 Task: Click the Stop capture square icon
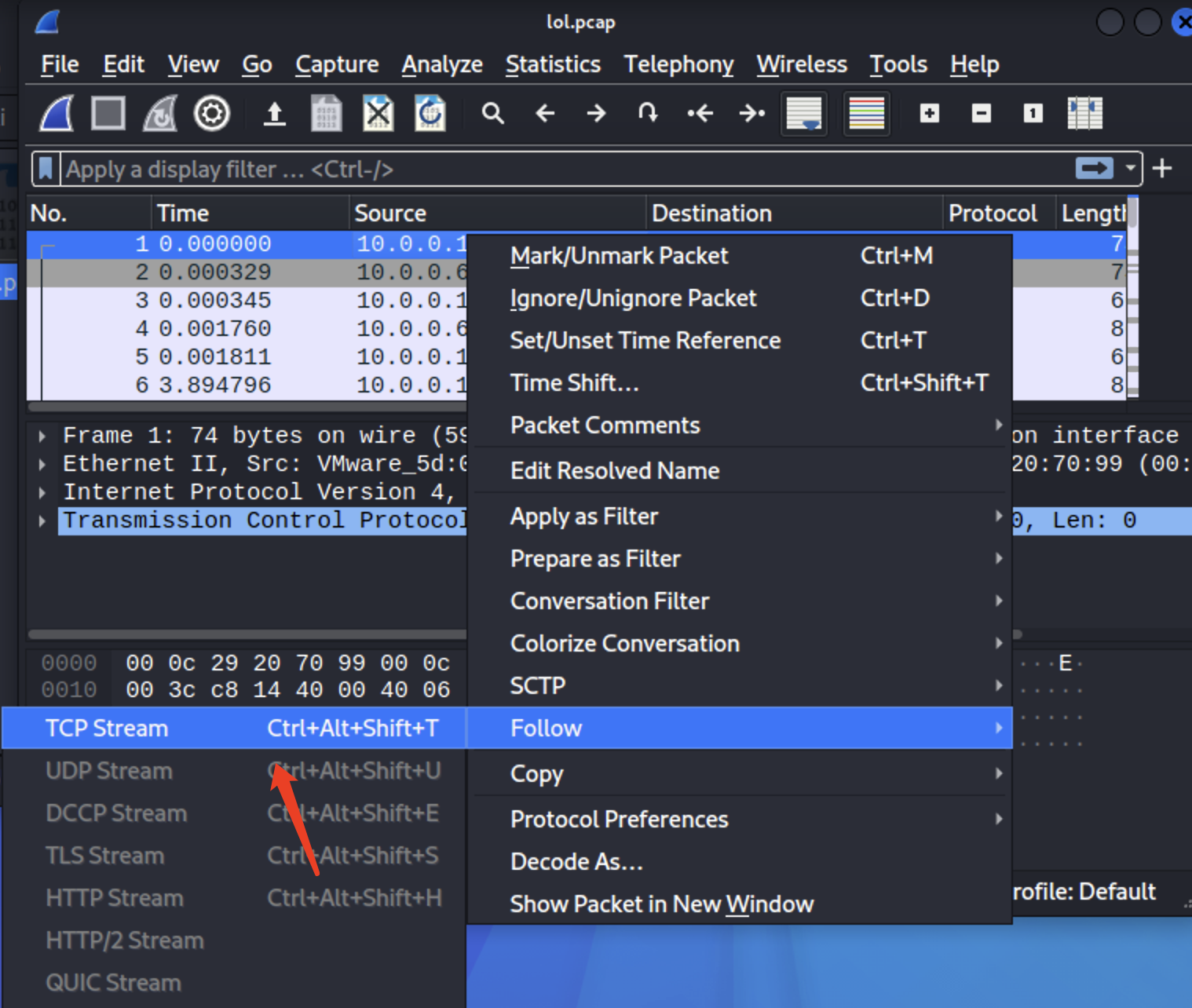(108, 114)
